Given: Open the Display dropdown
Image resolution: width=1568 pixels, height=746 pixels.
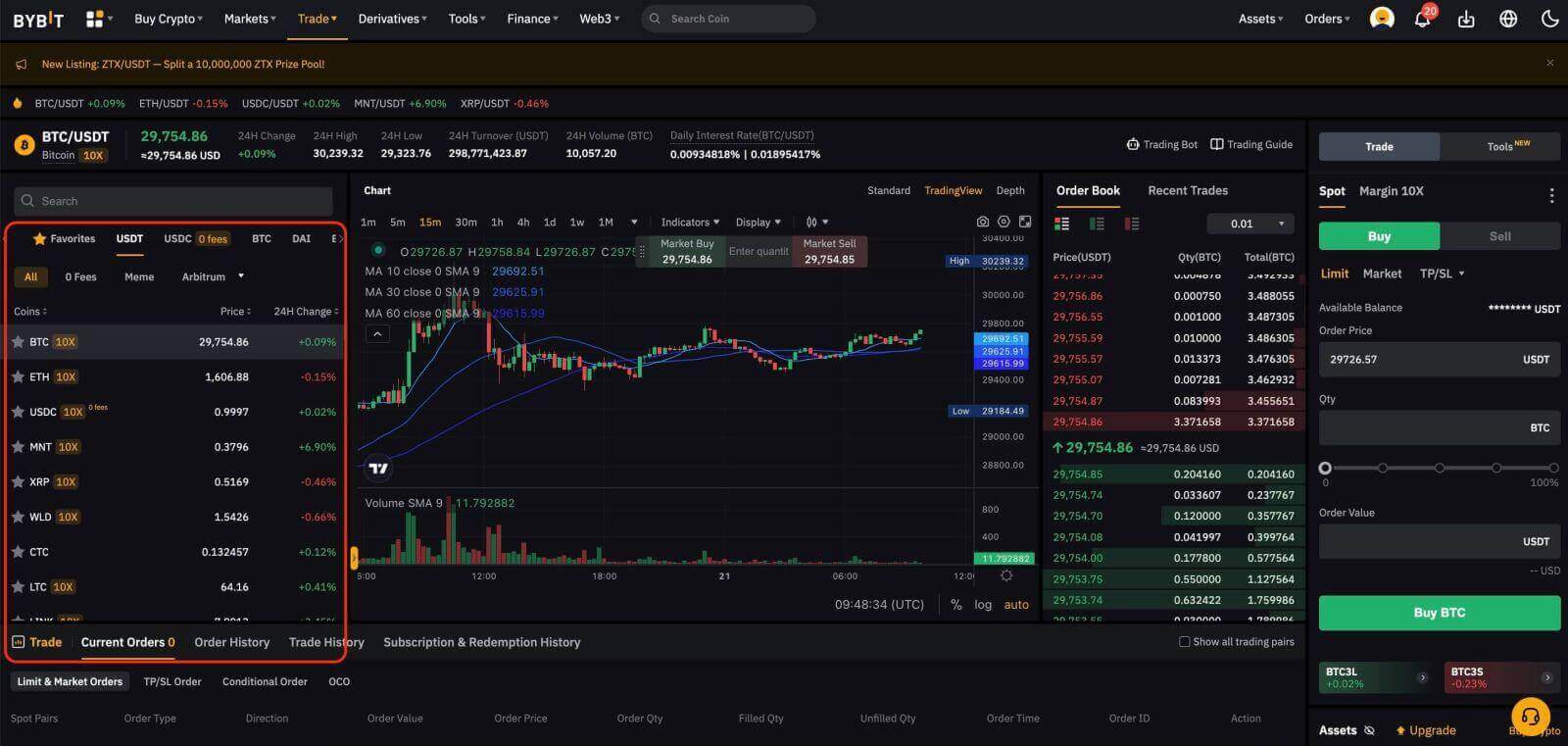Looking at the screenshot, I should point(759,223).
